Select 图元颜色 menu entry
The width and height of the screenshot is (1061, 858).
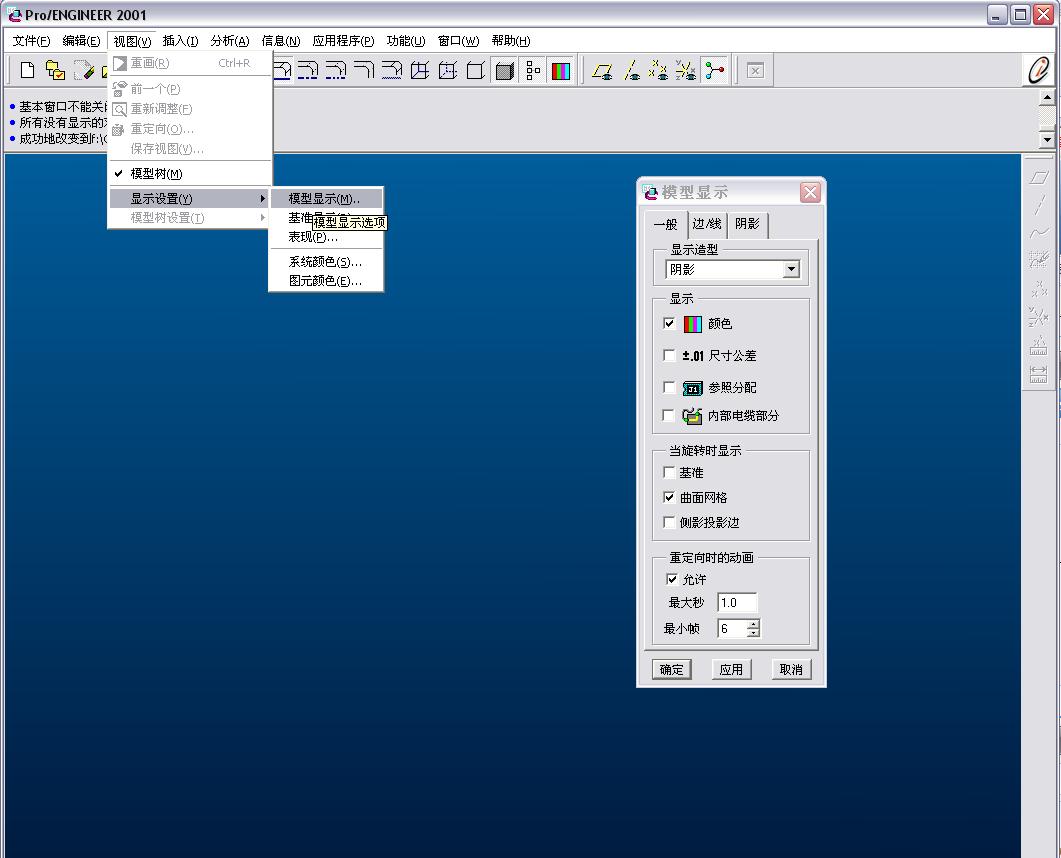tap(326, 281)
